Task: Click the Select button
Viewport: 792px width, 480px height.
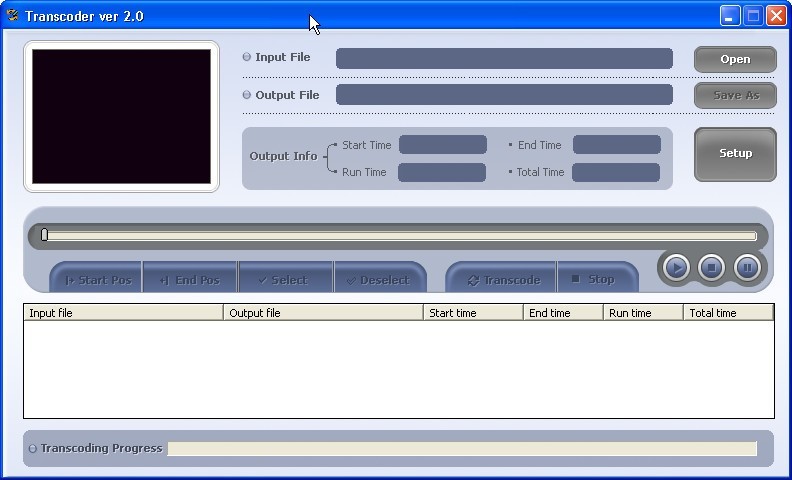Action: (x=285, y=280)
